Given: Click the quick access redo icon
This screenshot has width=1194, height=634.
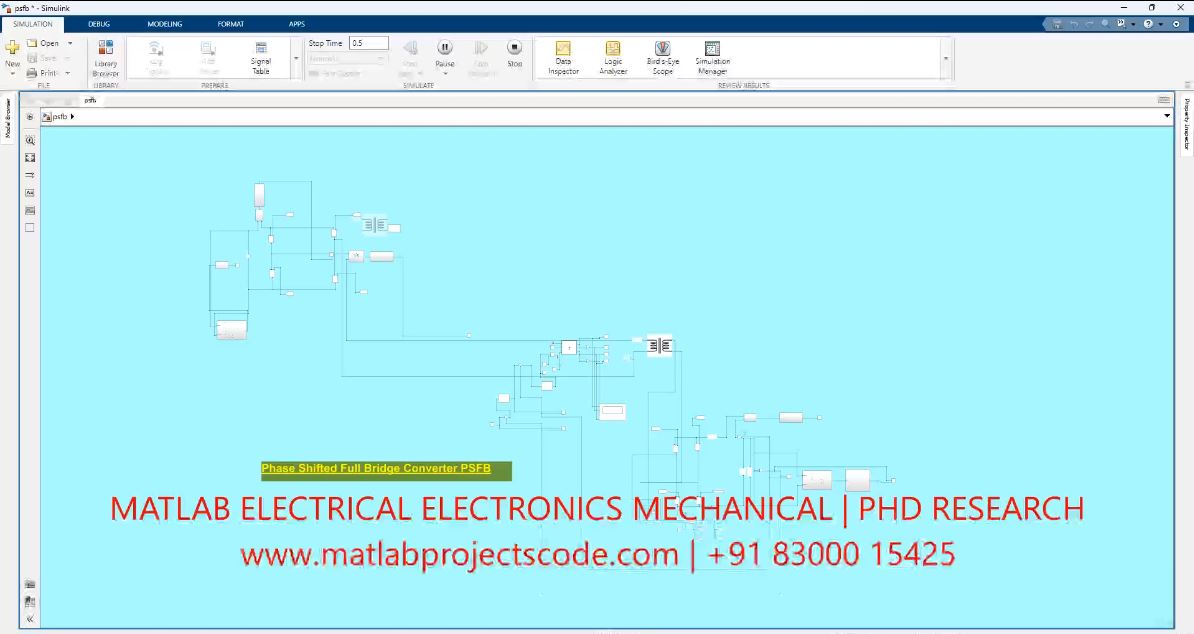Looking at the screenshot, I should (x=1090, y=24).
